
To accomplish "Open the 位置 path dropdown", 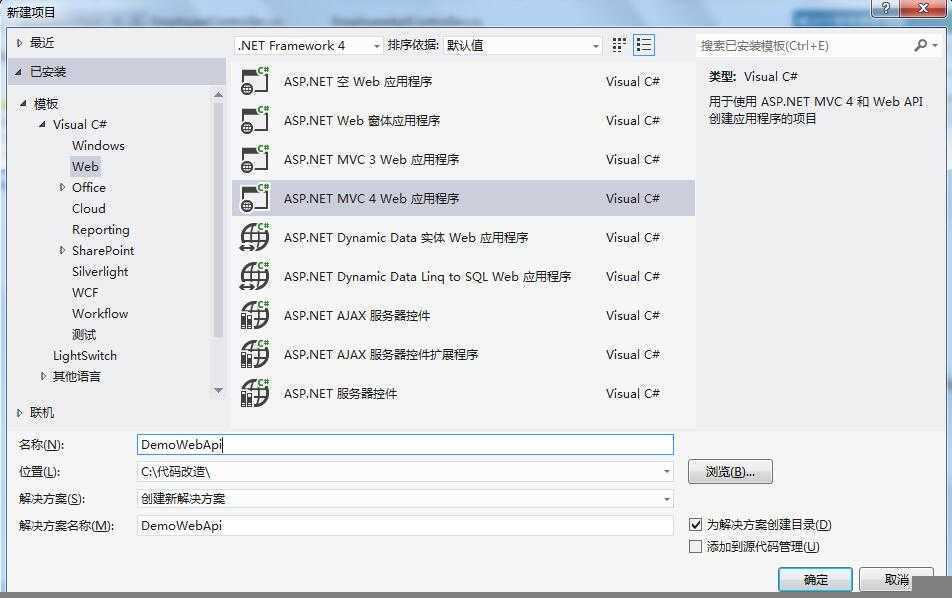I will [x=667, y=472].
